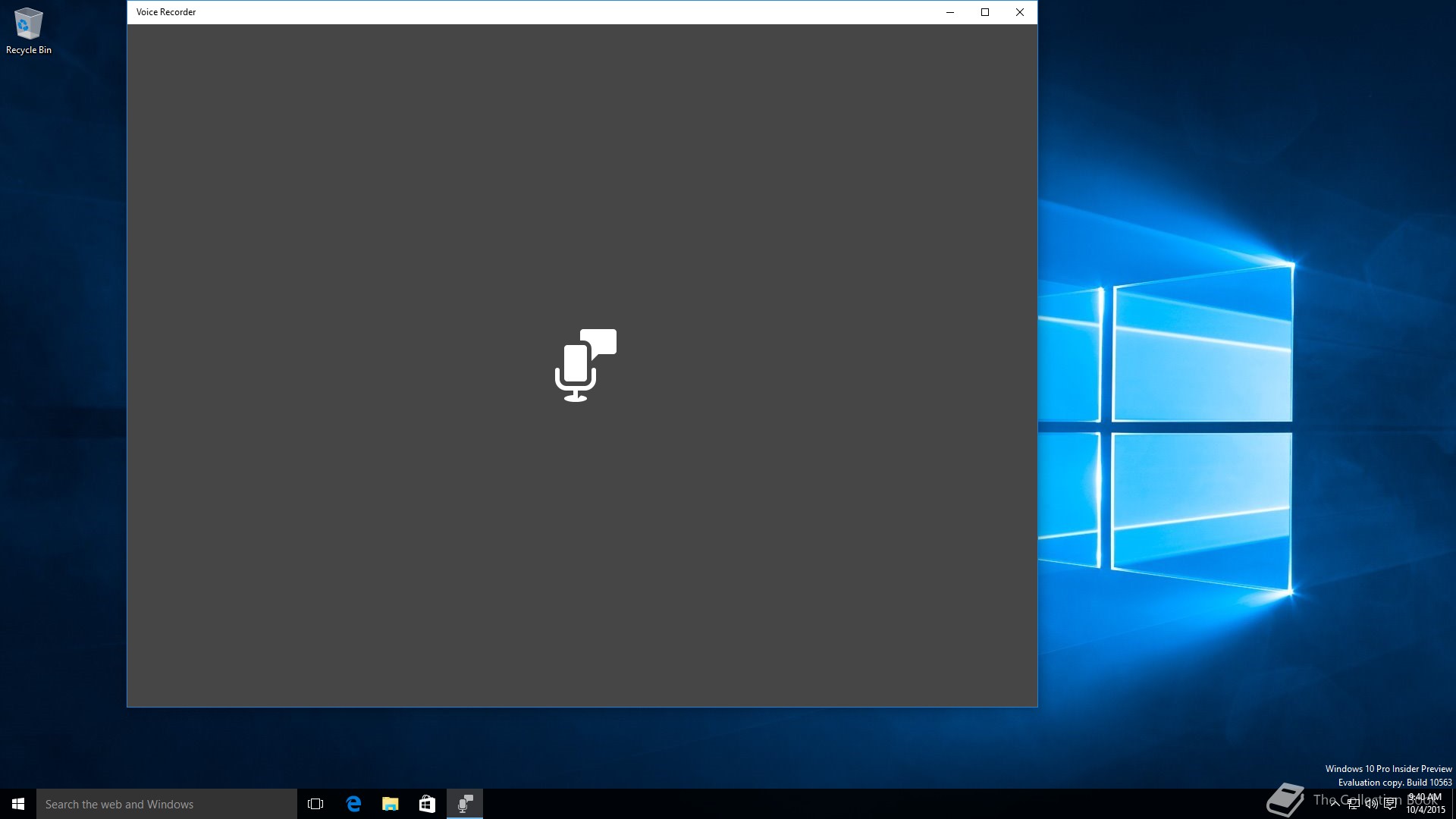1456x819 pixels.
Task: Close the Voice Recorder window
Action: (x=1020, y=12)
